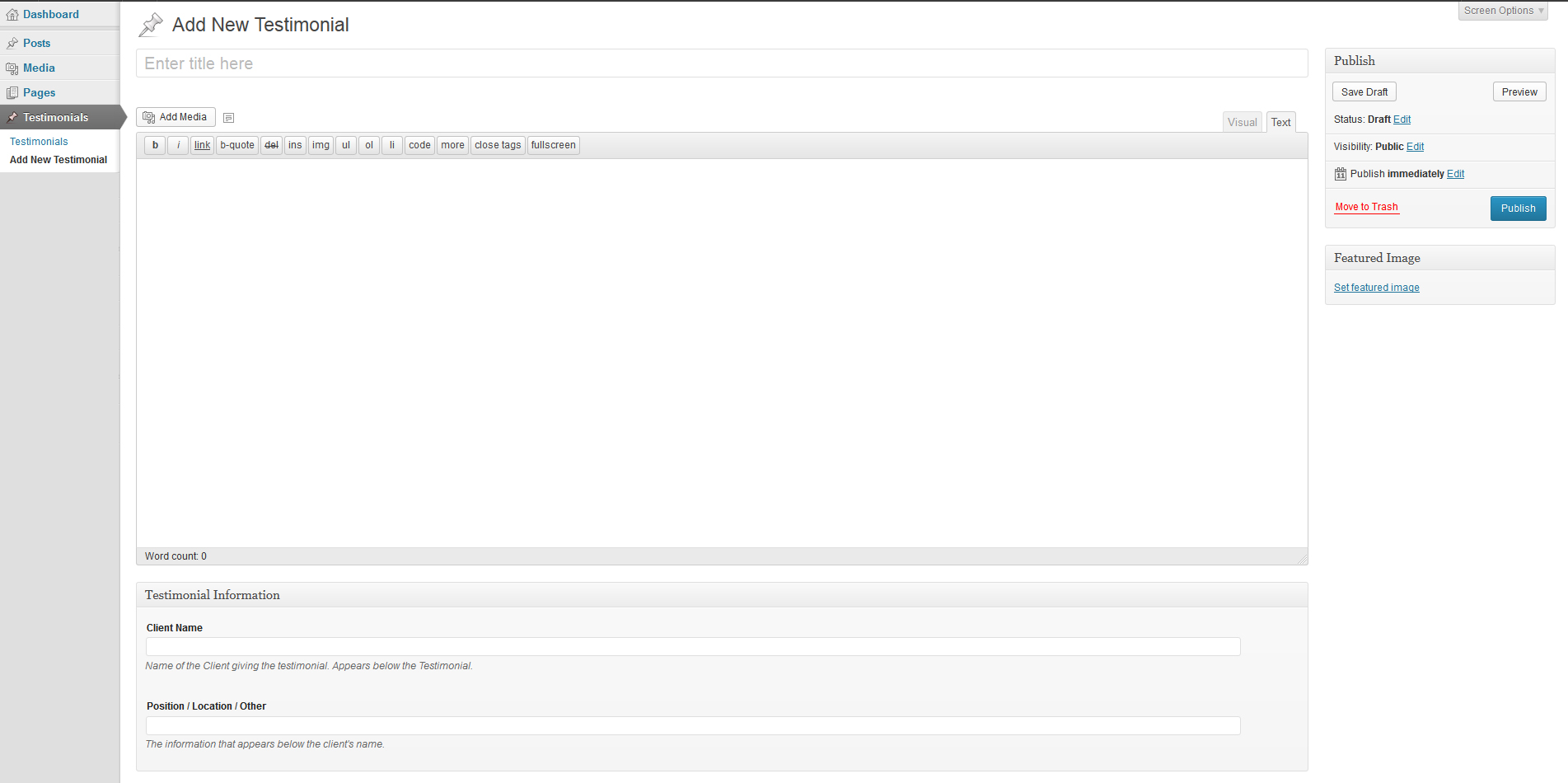The height and width of the screenshot is (783, 1568).
Task: Click the Media icon in sidebar
Action: click(12, 68)
